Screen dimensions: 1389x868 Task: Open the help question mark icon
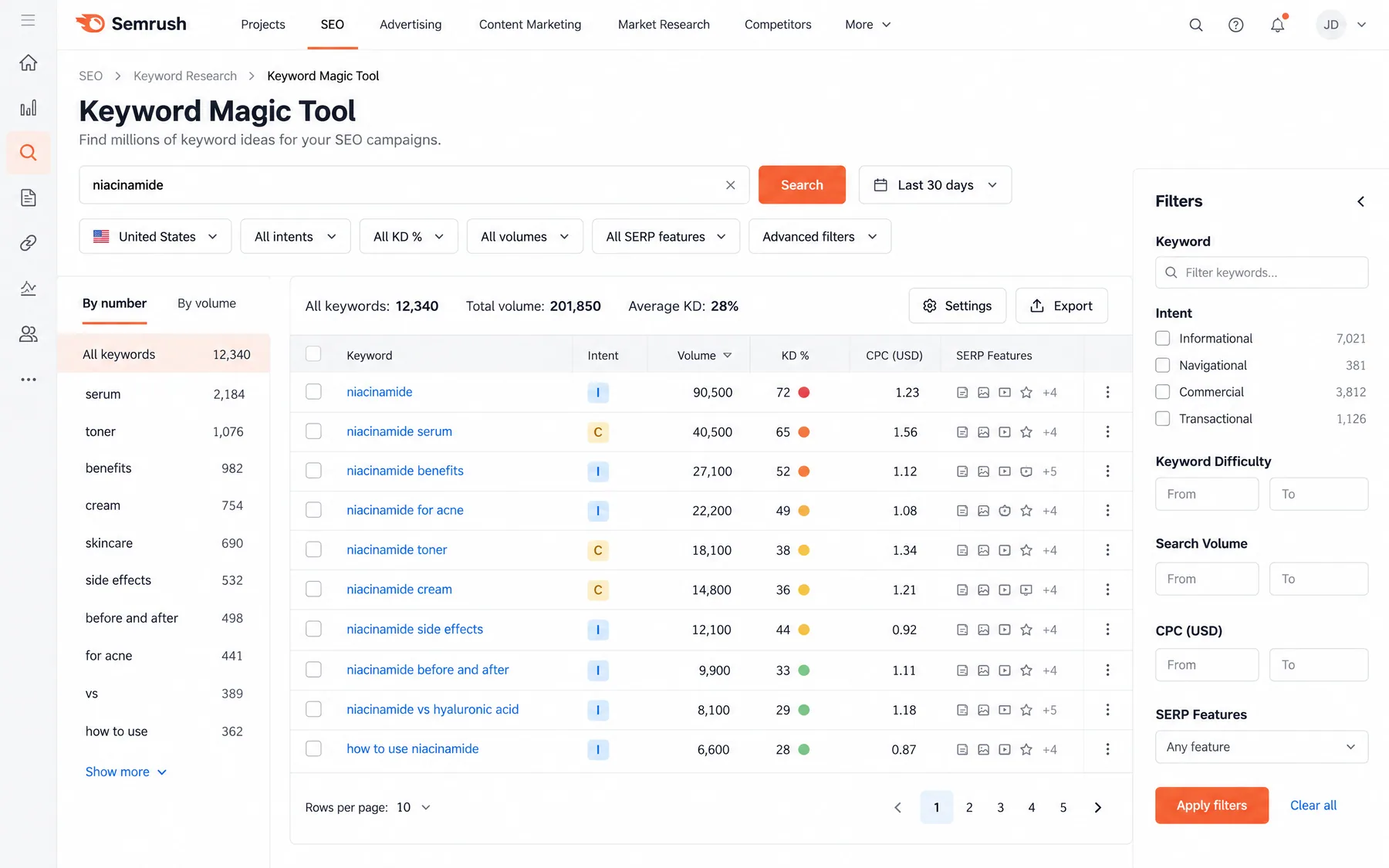click(1236, 25)
